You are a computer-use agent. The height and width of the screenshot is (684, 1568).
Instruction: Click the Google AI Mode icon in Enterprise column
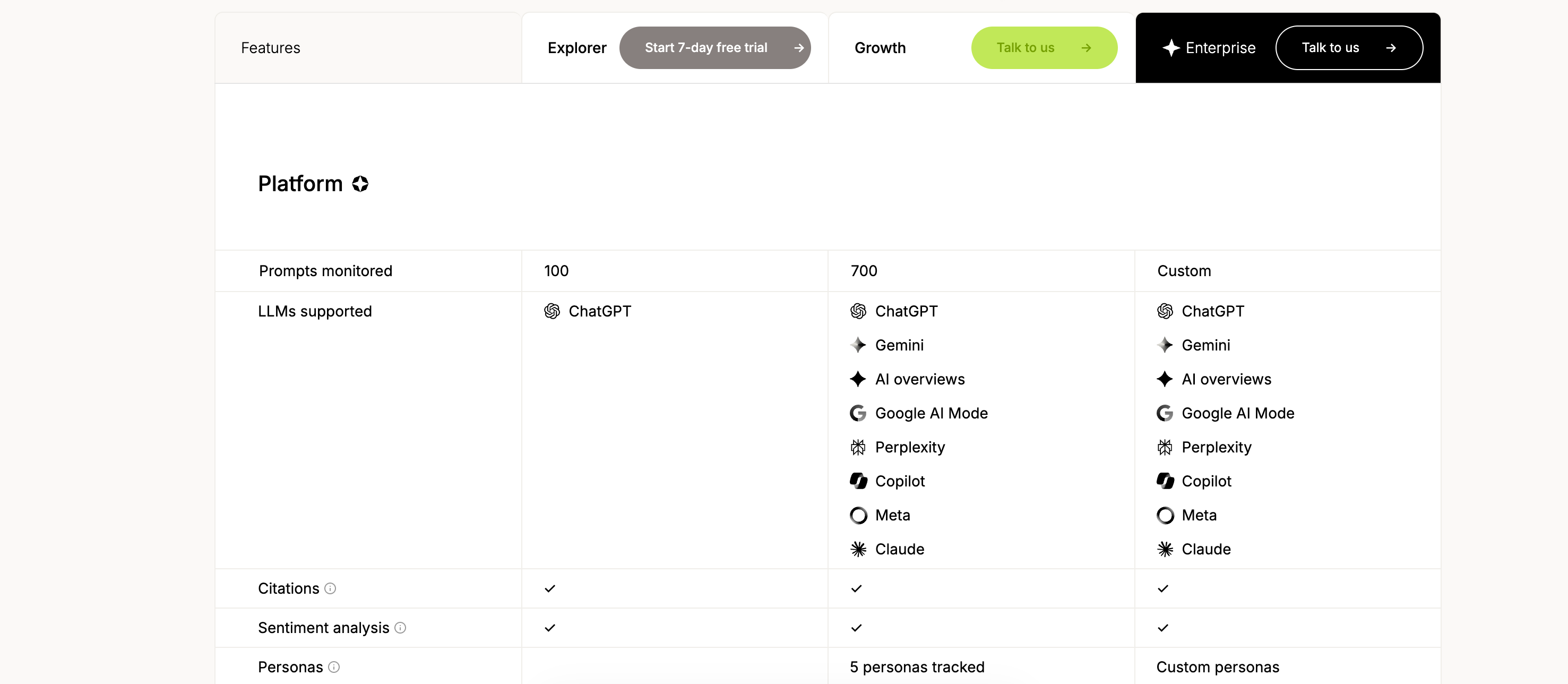(1165, 413)
